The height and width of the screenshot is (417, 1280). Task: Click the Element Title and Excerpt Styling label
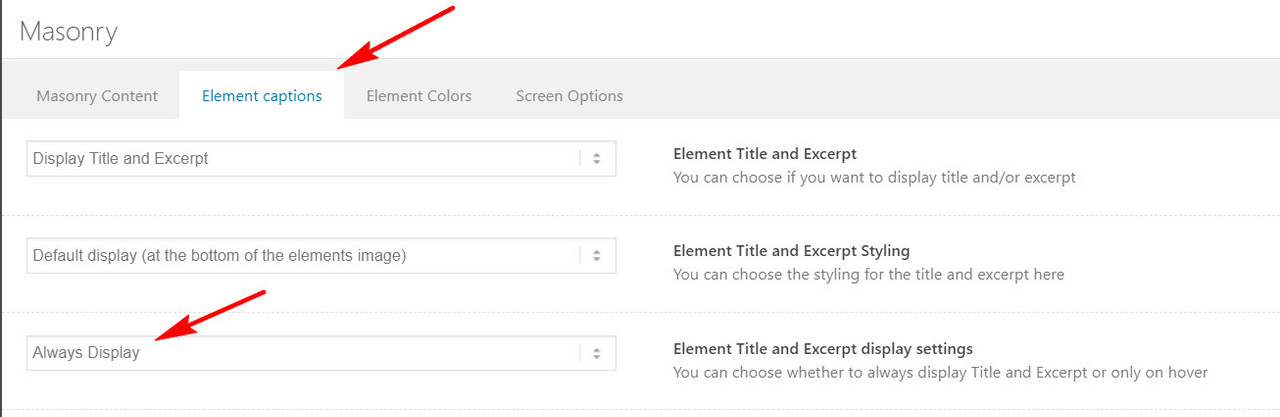792,251
